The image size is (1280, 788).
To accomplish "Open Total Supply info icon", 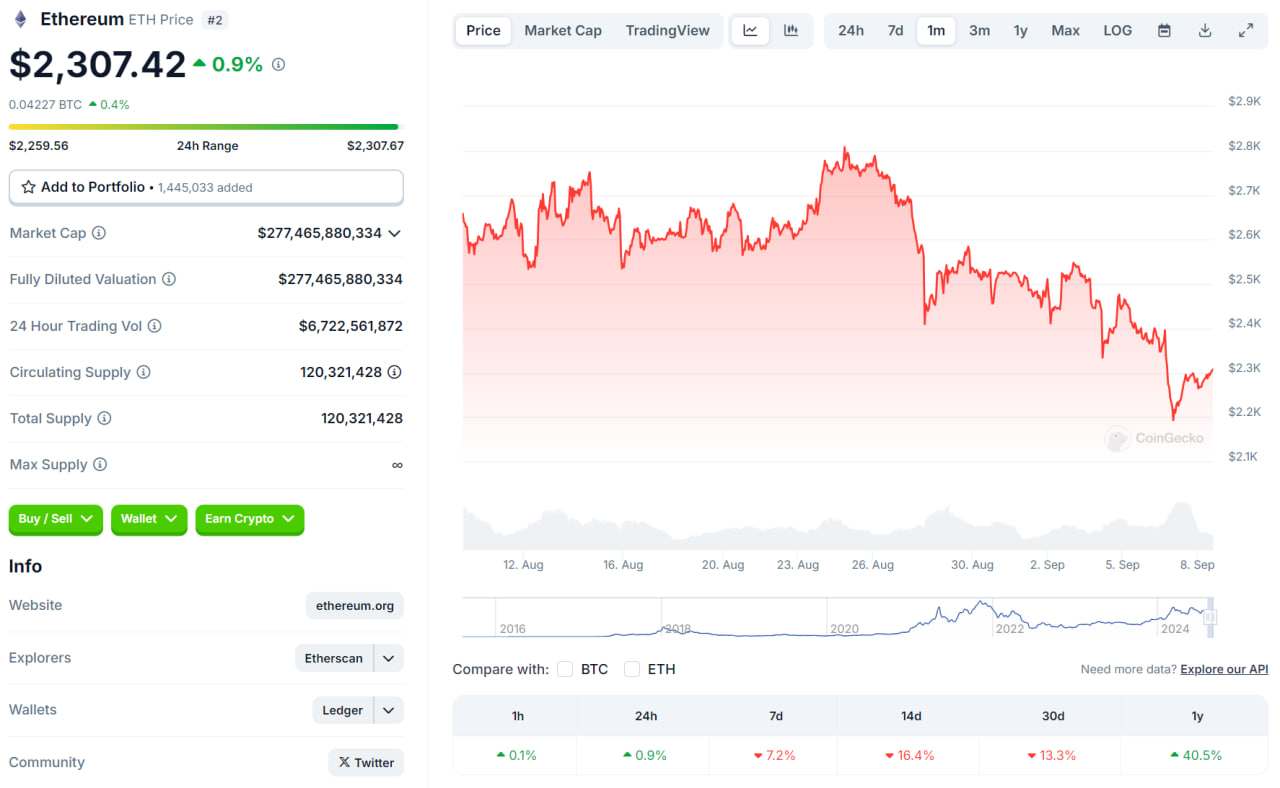I will 104,418.
